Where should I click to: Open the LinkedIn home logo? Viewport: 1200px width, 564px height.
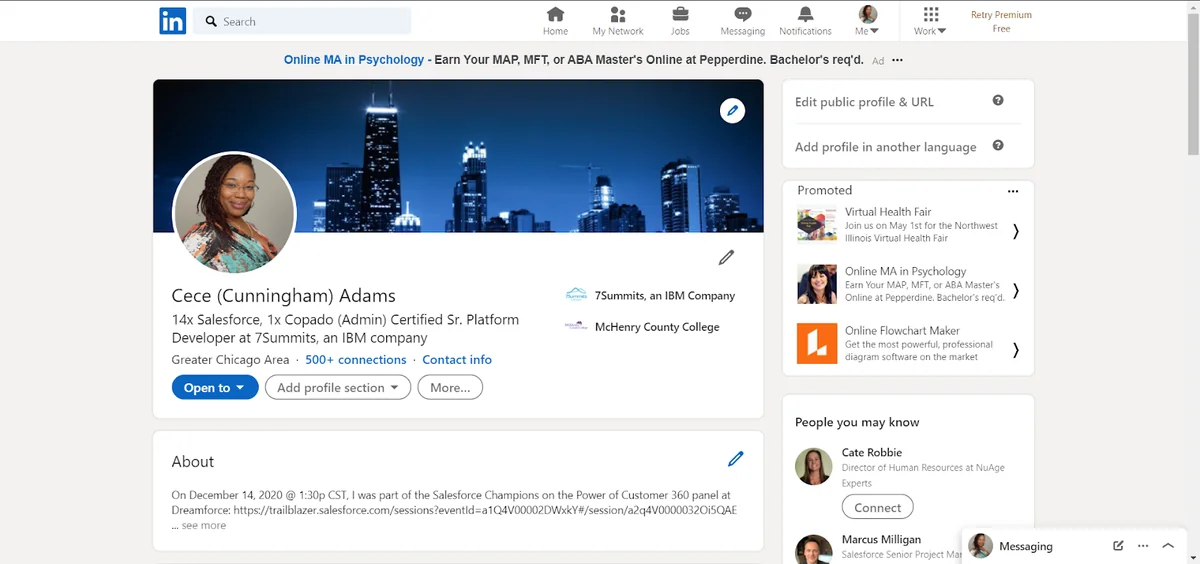click(x=172, y=21)
